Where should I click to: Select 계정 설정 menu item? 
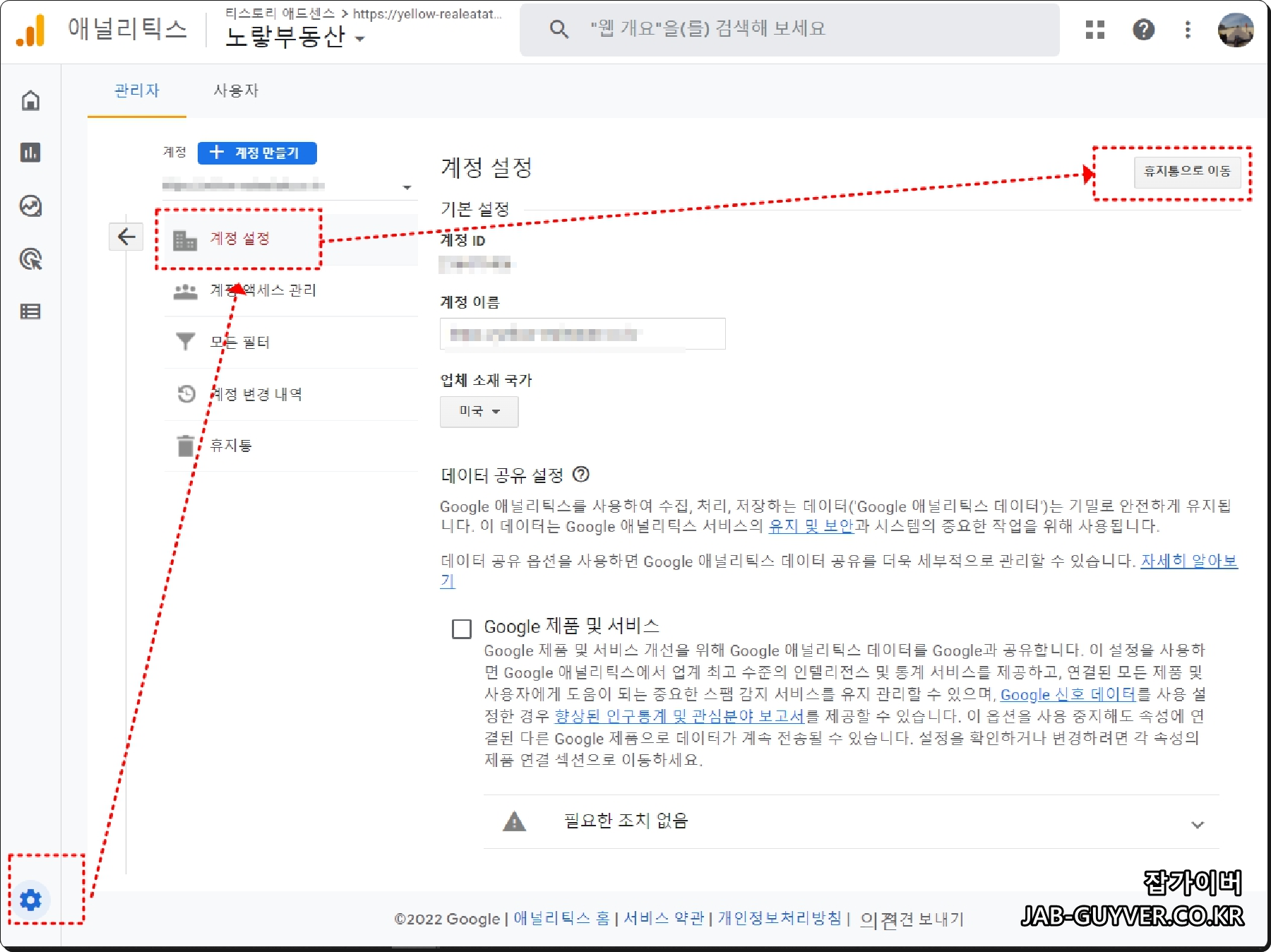tap(291, 239)
